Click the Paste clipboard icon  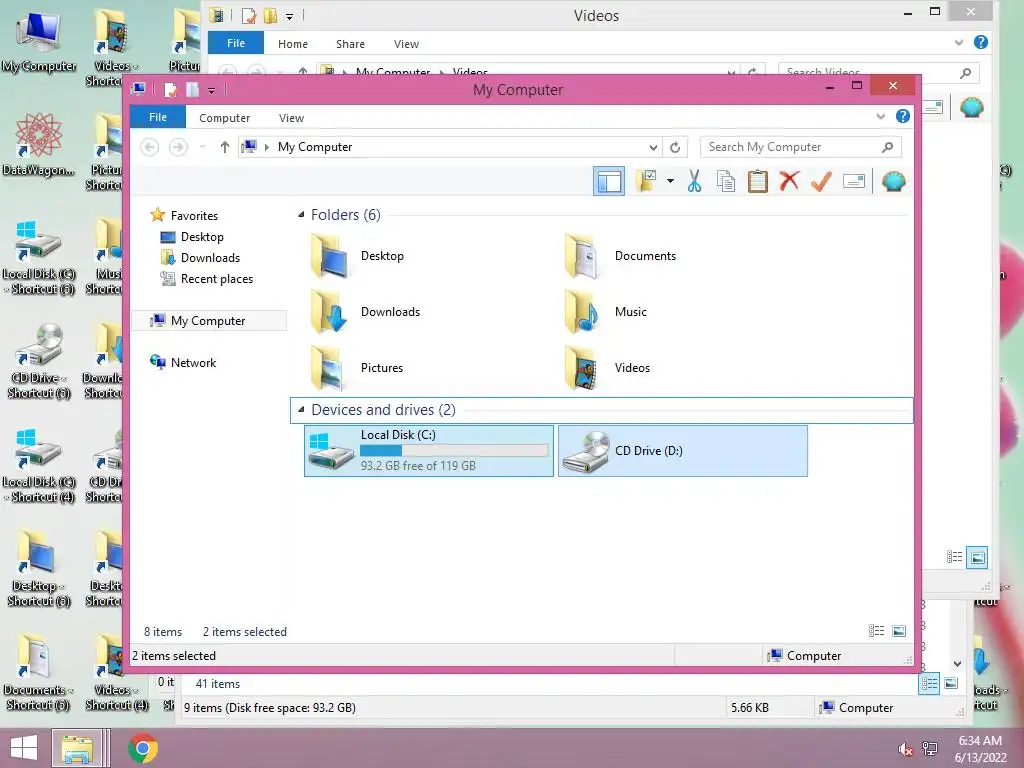click(758, 181)
